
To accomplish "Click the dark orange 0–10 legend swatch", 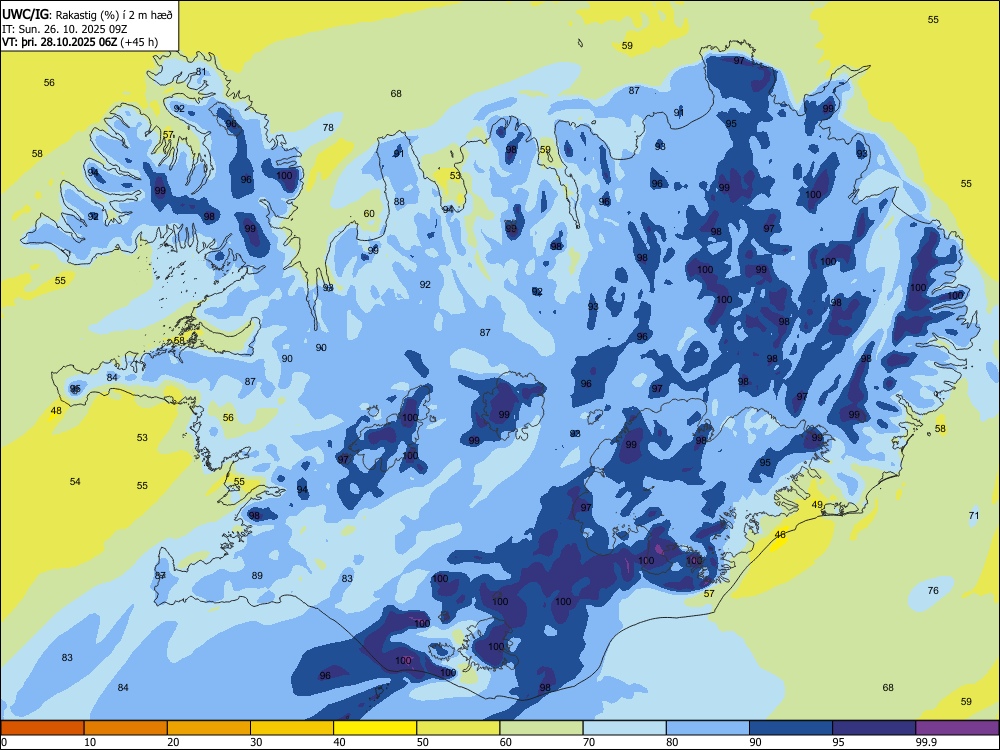I will [x=42, y=728].
